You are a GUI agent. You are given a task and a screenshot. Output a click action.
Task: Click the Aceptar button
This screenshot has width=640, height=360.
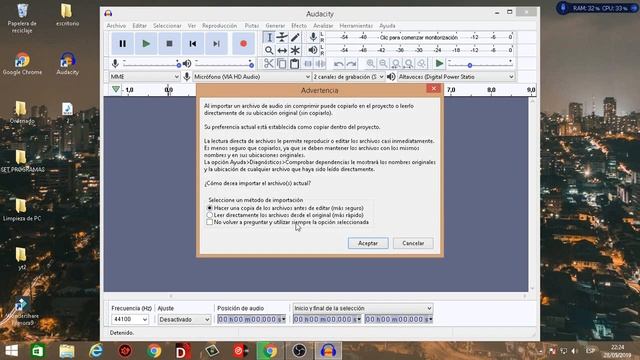(368, 243)
